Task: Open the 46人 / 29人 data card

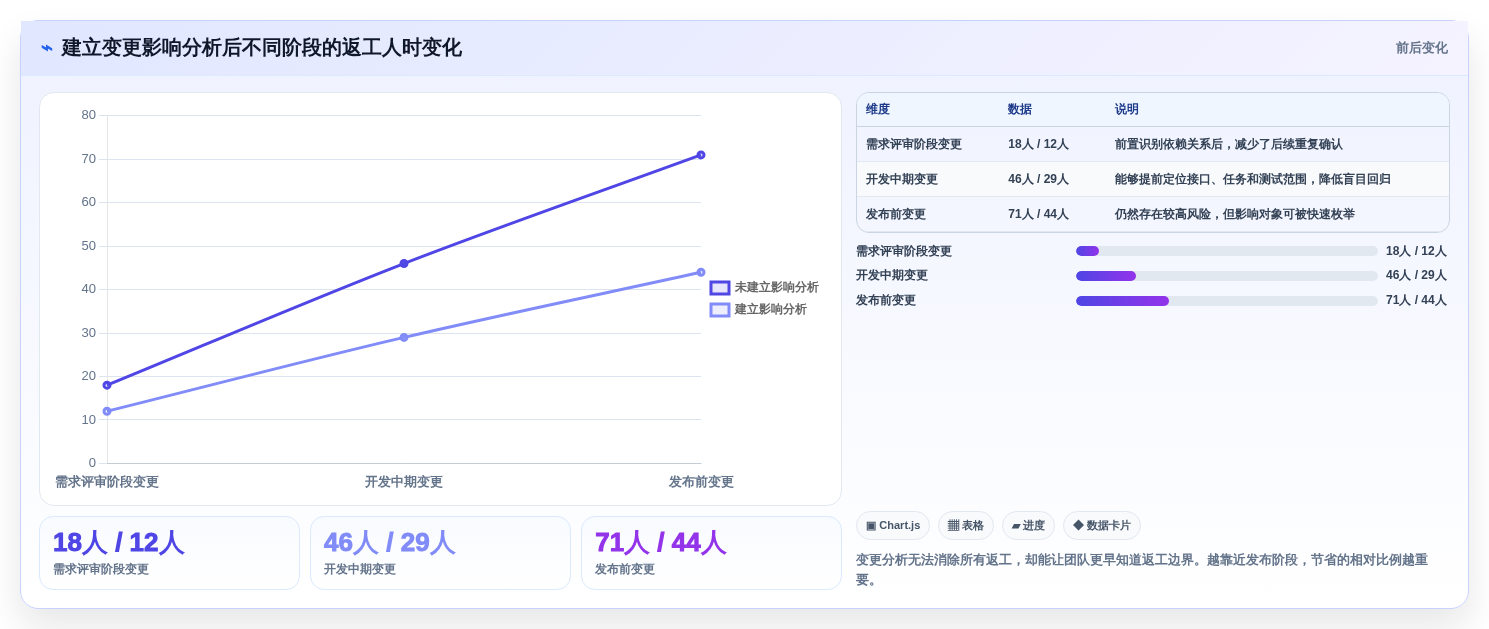Action: (x=440, y=553)
